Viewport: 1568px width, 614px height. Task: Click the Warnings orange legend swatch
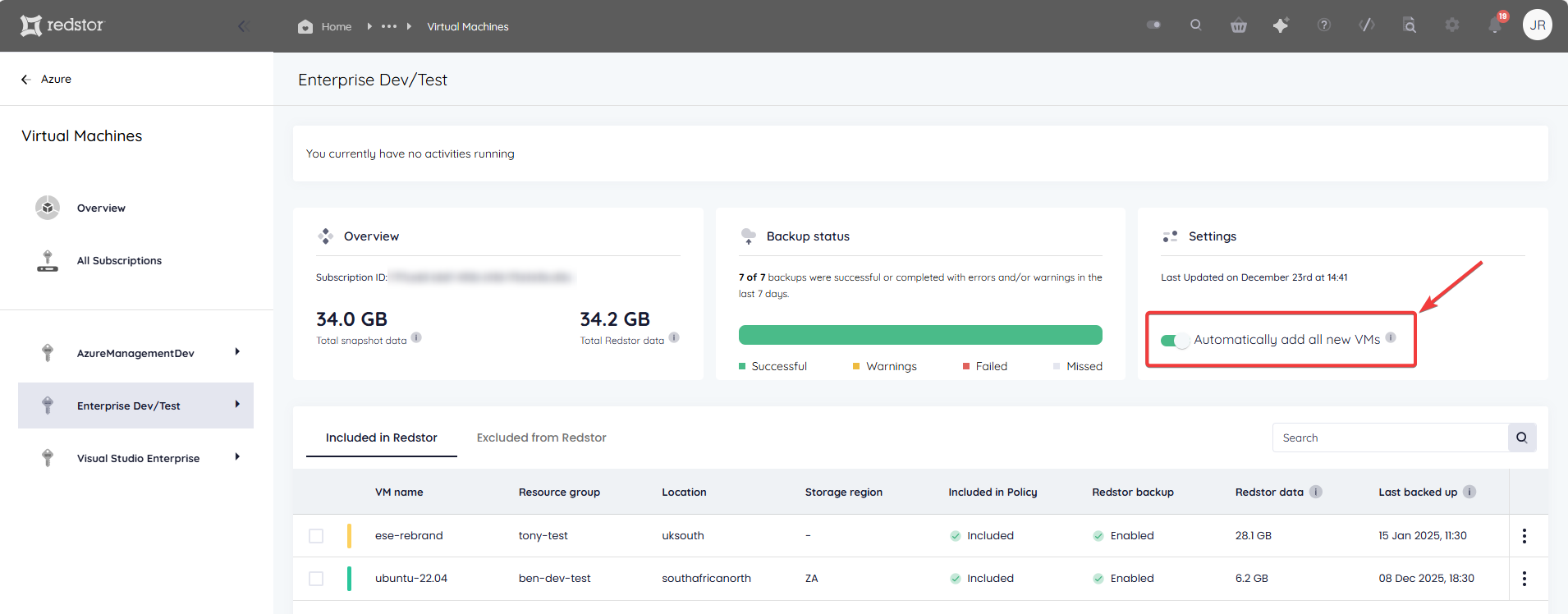pyautogui.click(x=856, y=366)
